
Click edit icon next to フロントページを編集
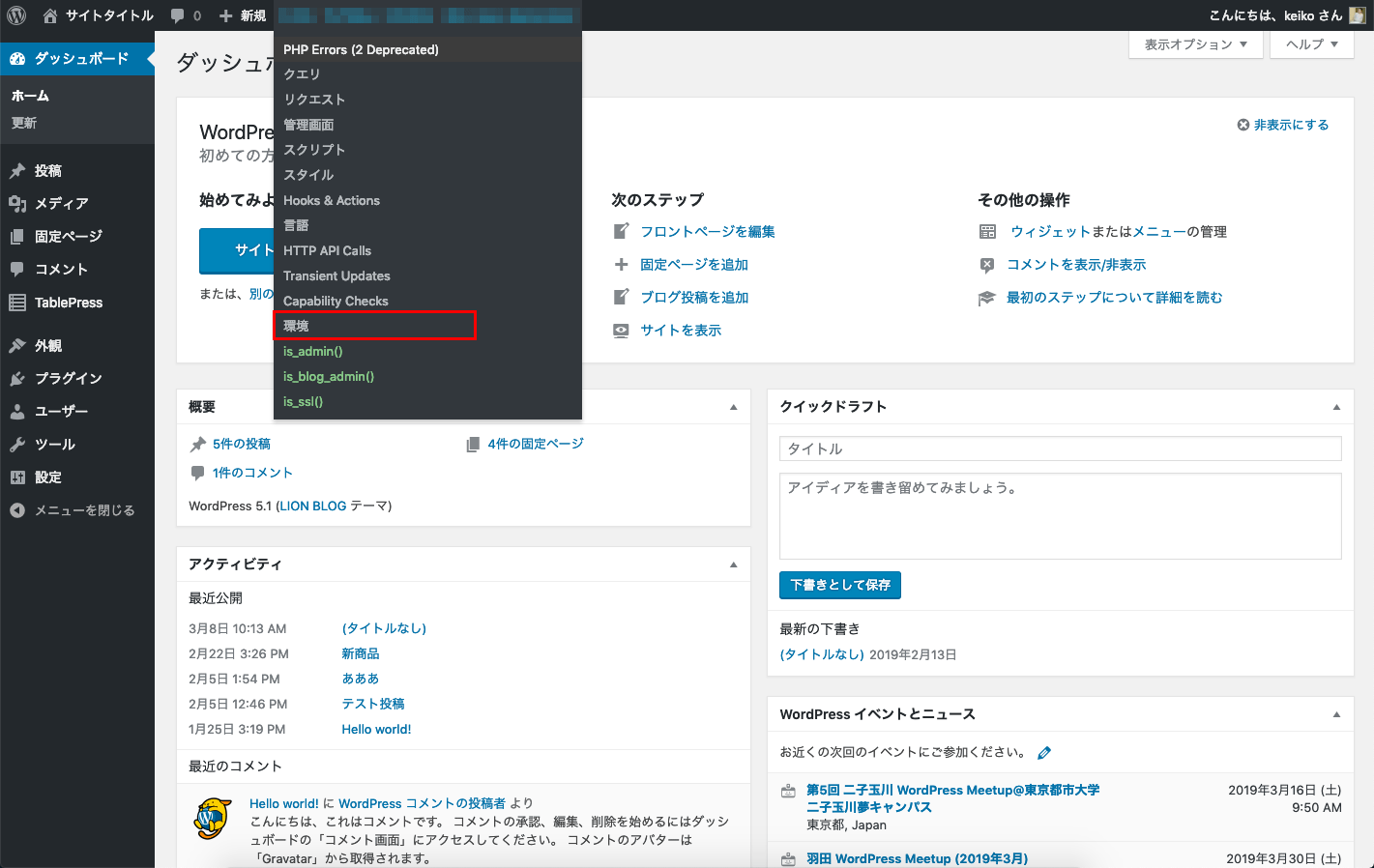click(622, 232)
